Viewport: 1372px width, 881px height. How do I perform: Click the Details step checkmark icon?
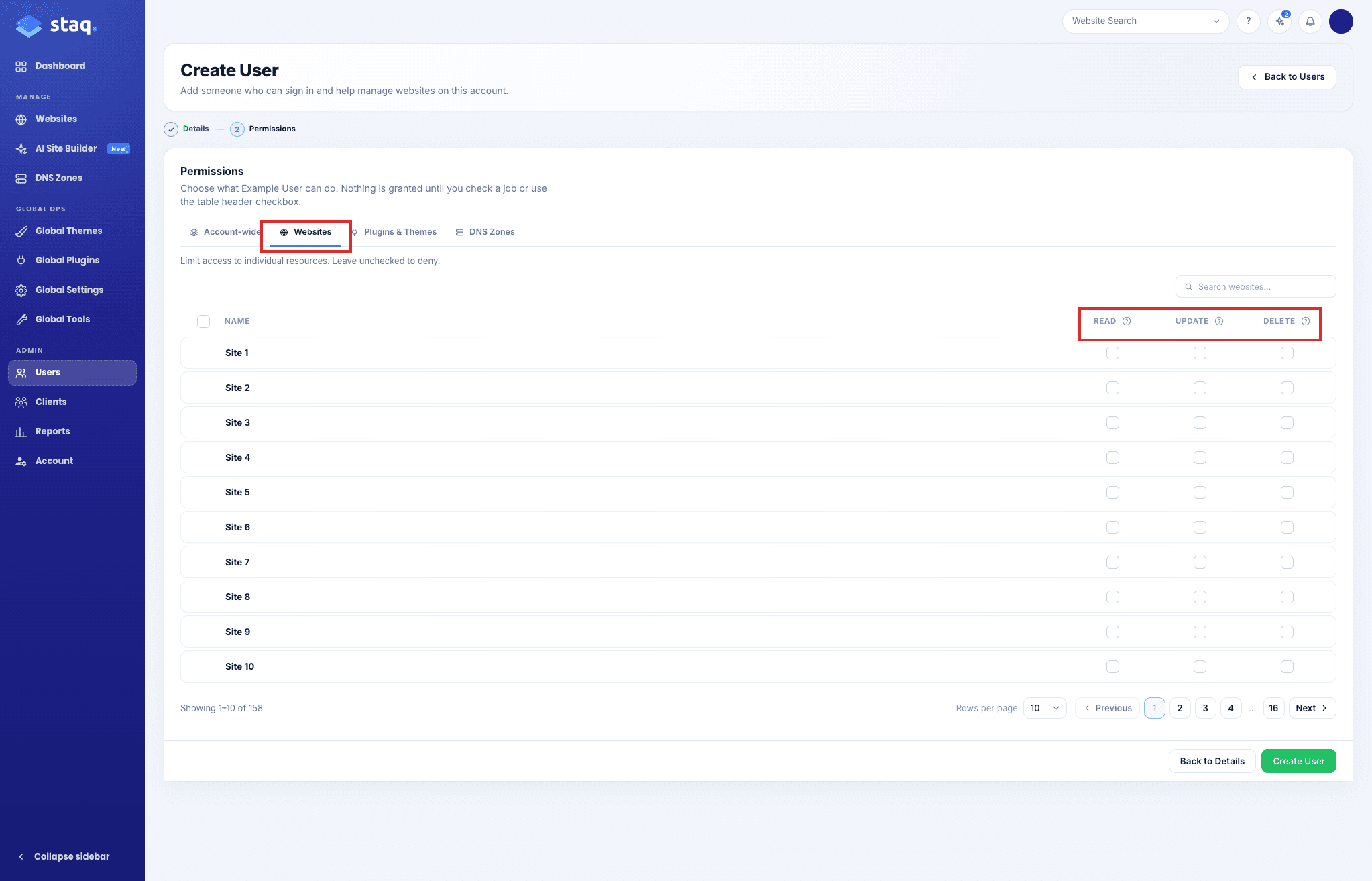click(171, 129)
